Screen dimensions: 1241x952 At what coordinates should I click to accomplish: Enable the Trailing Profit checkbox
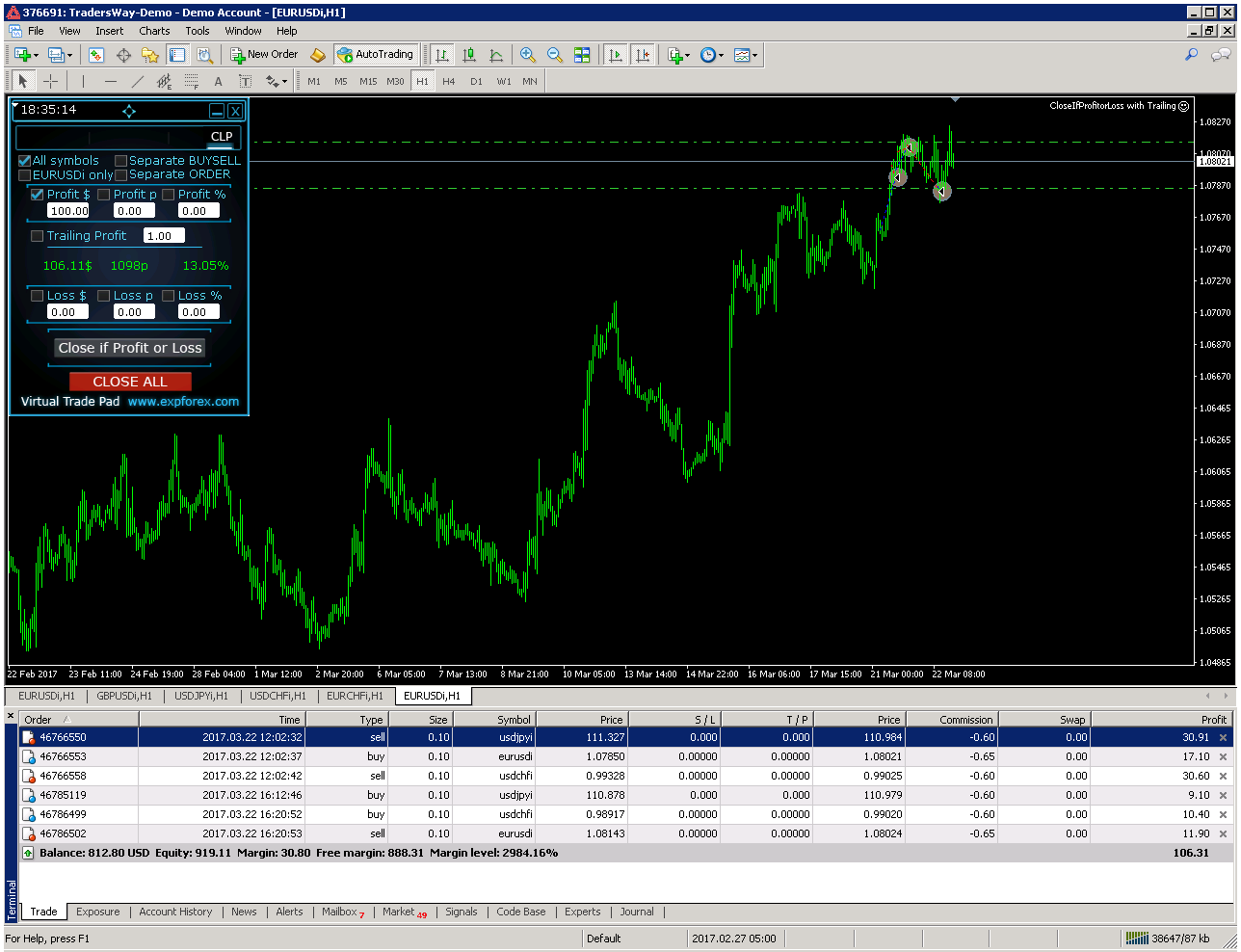[38, 236]
